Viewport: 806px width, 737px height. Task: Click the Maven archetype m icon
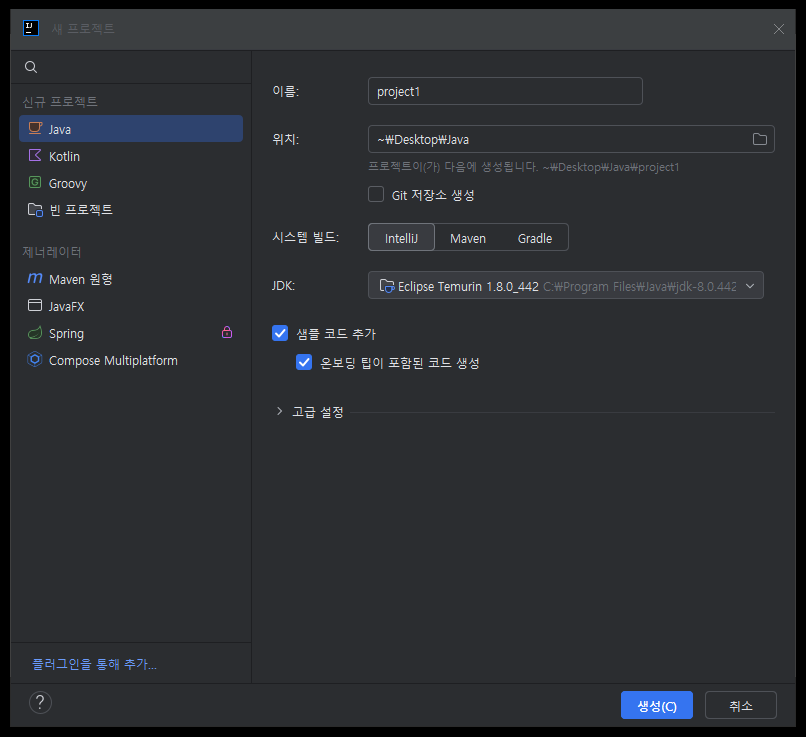35,278
